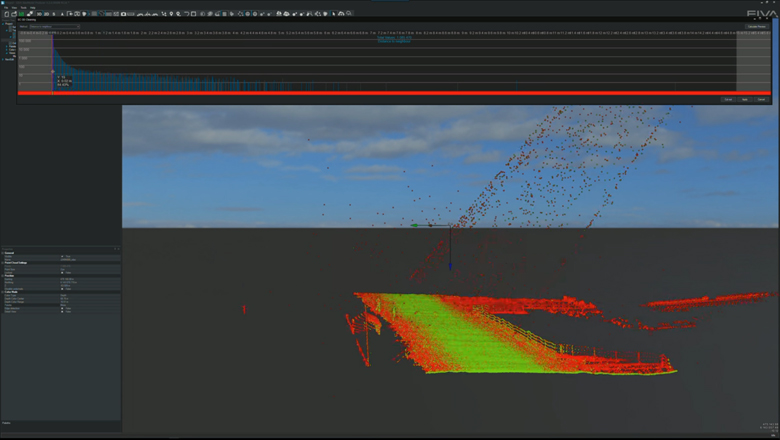Viewport: 780px width, 440px height.
Task: Open the Tools menu
Action: (x=23, y=7)
